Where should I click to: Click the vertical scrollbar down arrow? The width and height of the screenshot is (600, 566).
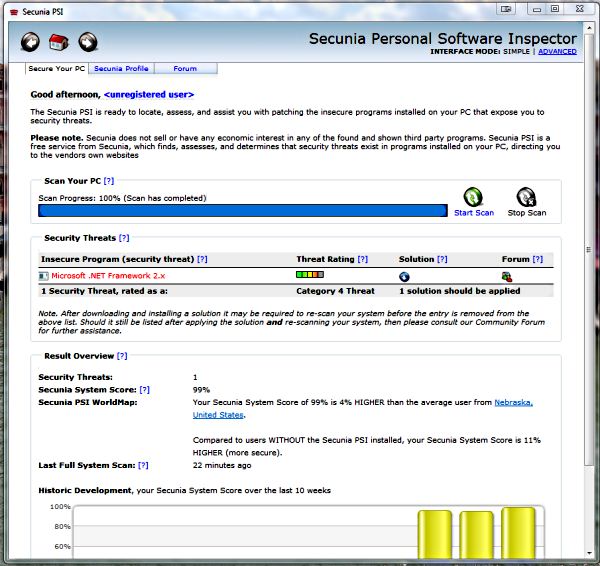pos(589,553)
